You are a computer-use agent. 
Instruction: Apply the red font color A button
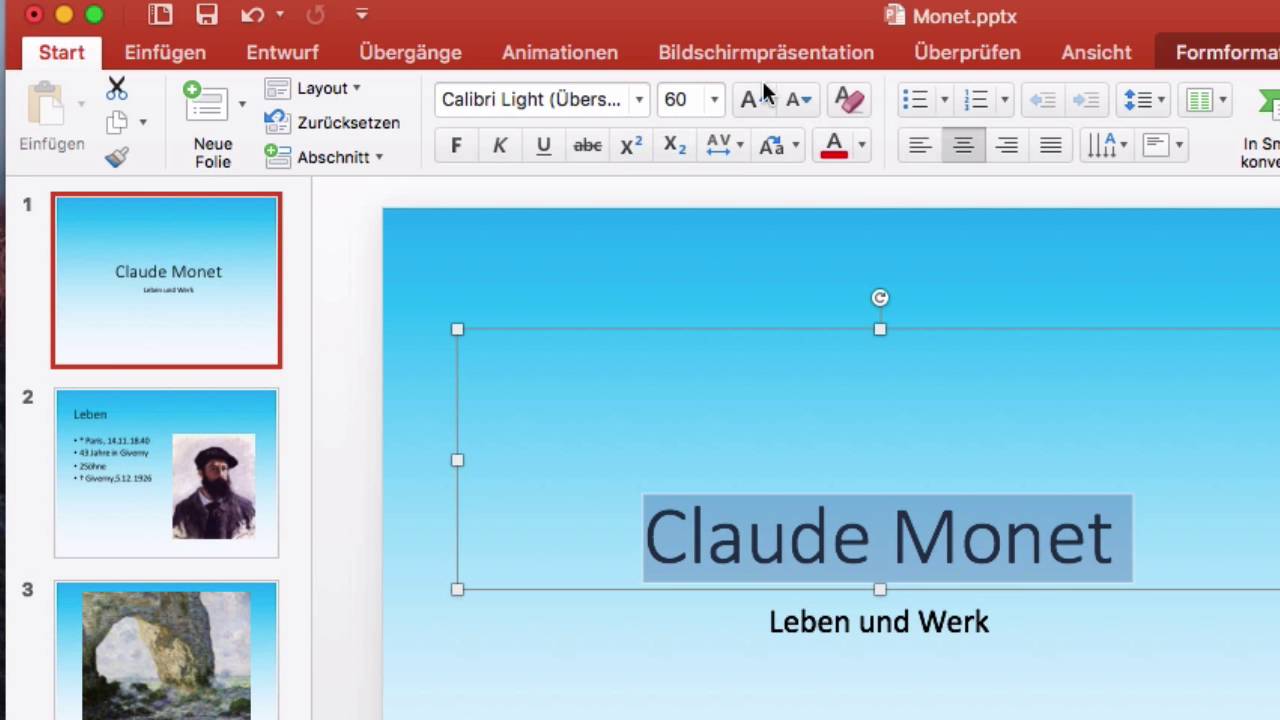click(834, 146)
